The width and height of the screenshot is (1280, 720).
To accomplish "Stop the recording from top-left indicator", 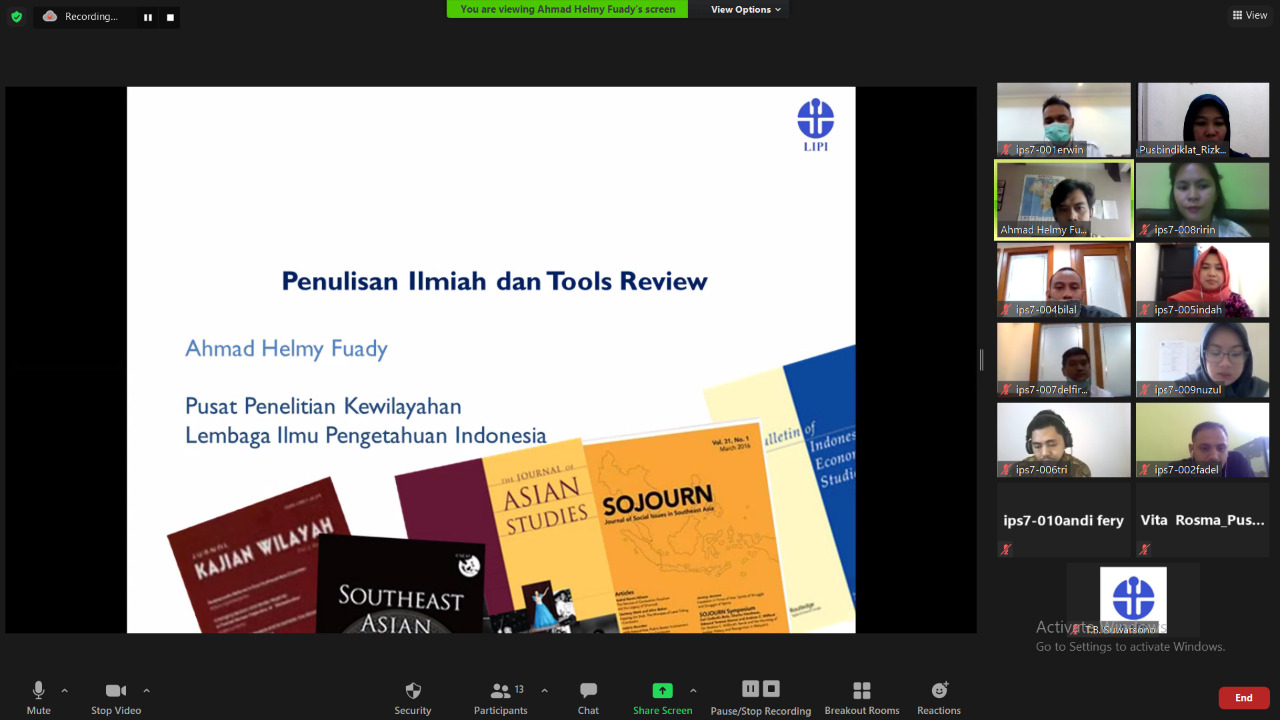I will pyautogui.click(x=170, y=17).
